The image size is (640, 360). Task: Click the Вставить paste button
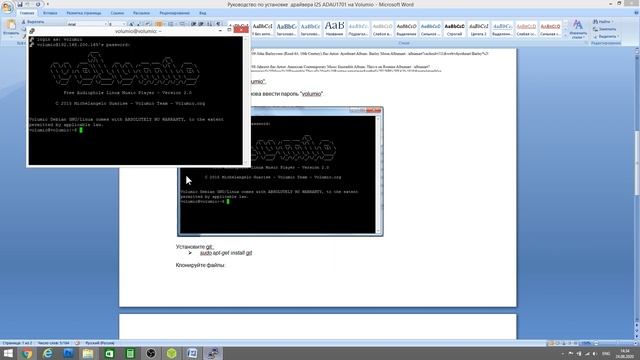[x=11, y=28]
